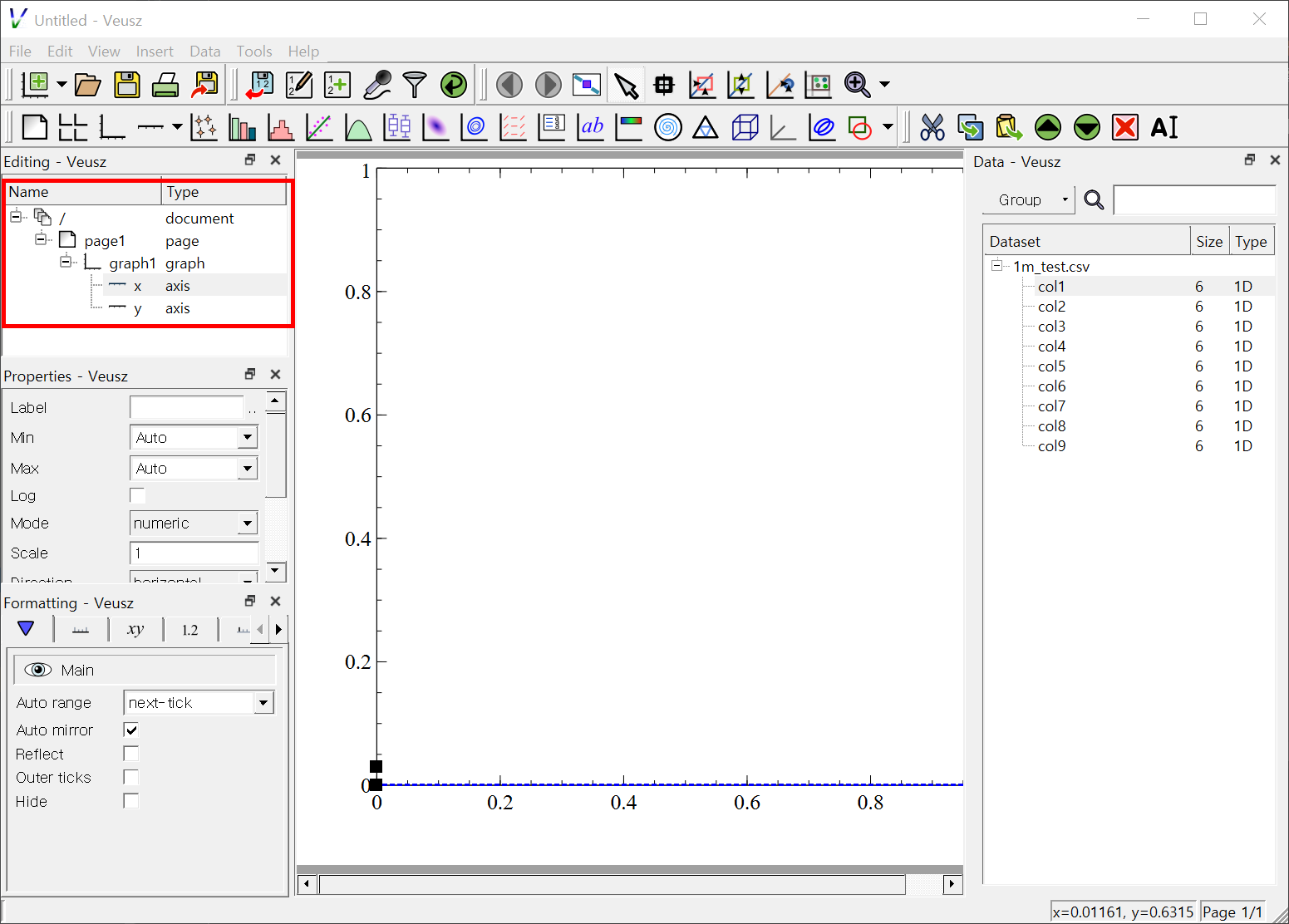Collapse the graph1 tree node
The image size is (1289, 924).
point(66,262)
